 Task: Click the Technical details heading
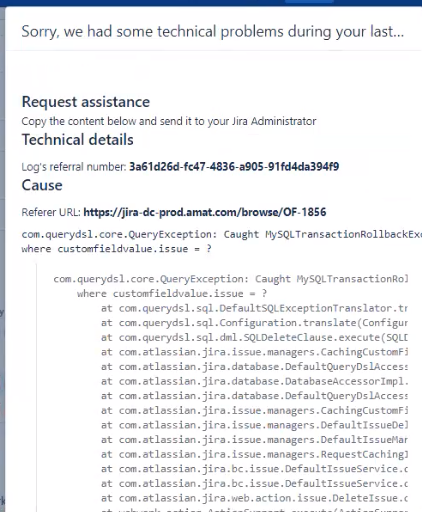(77, 140)
